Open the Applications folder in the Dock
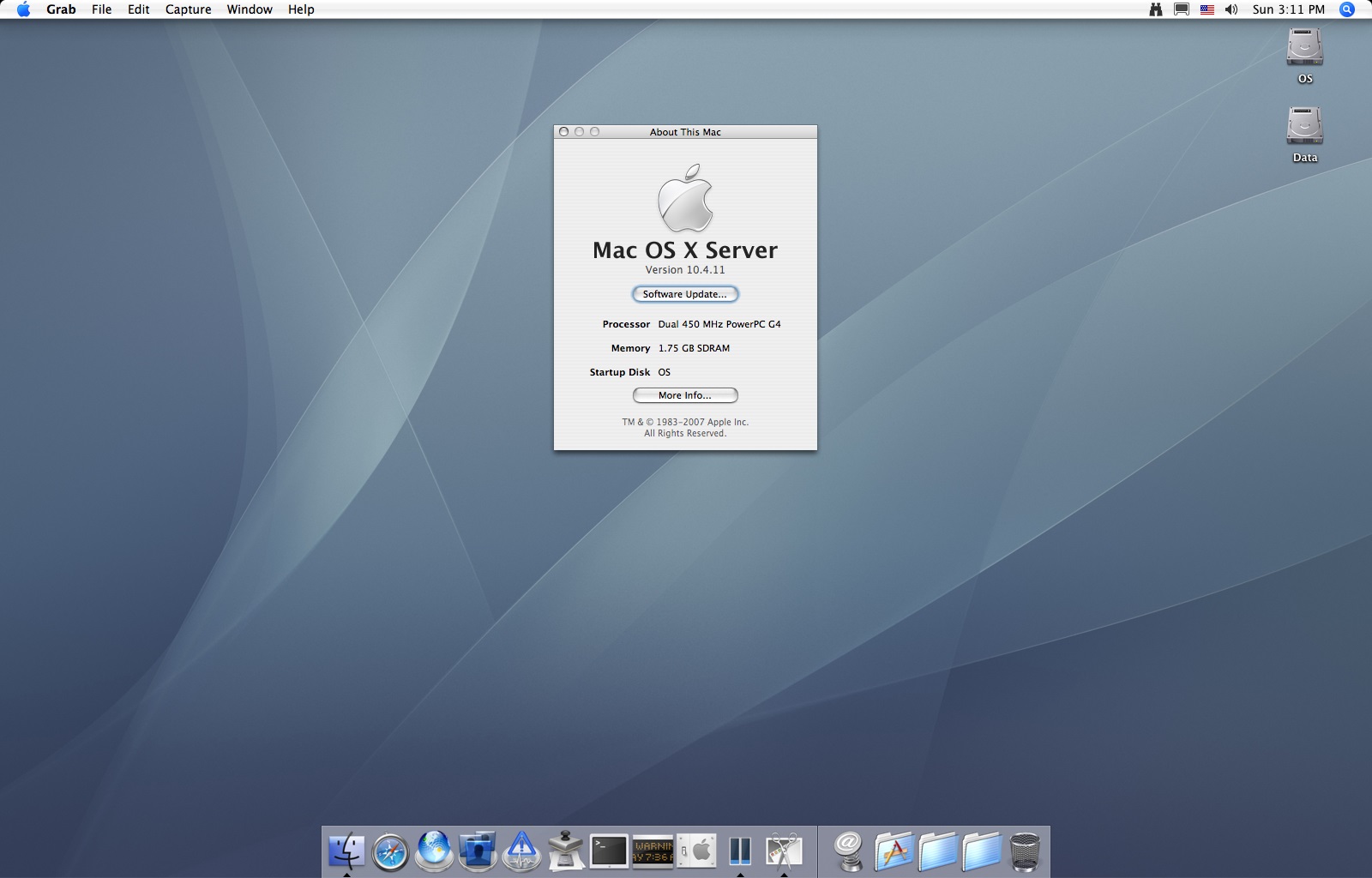 pos(894,851)
